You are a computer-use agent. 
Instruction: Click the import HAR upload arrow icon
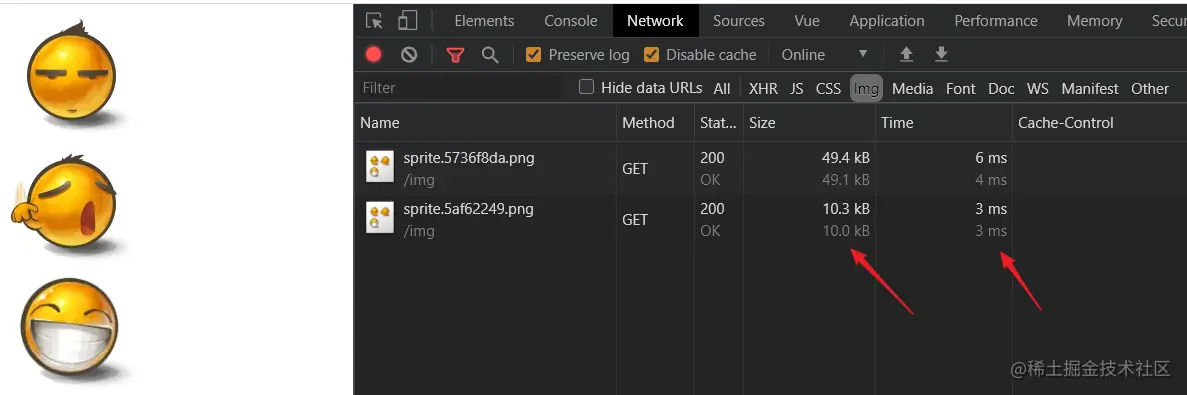click(906, 54)
